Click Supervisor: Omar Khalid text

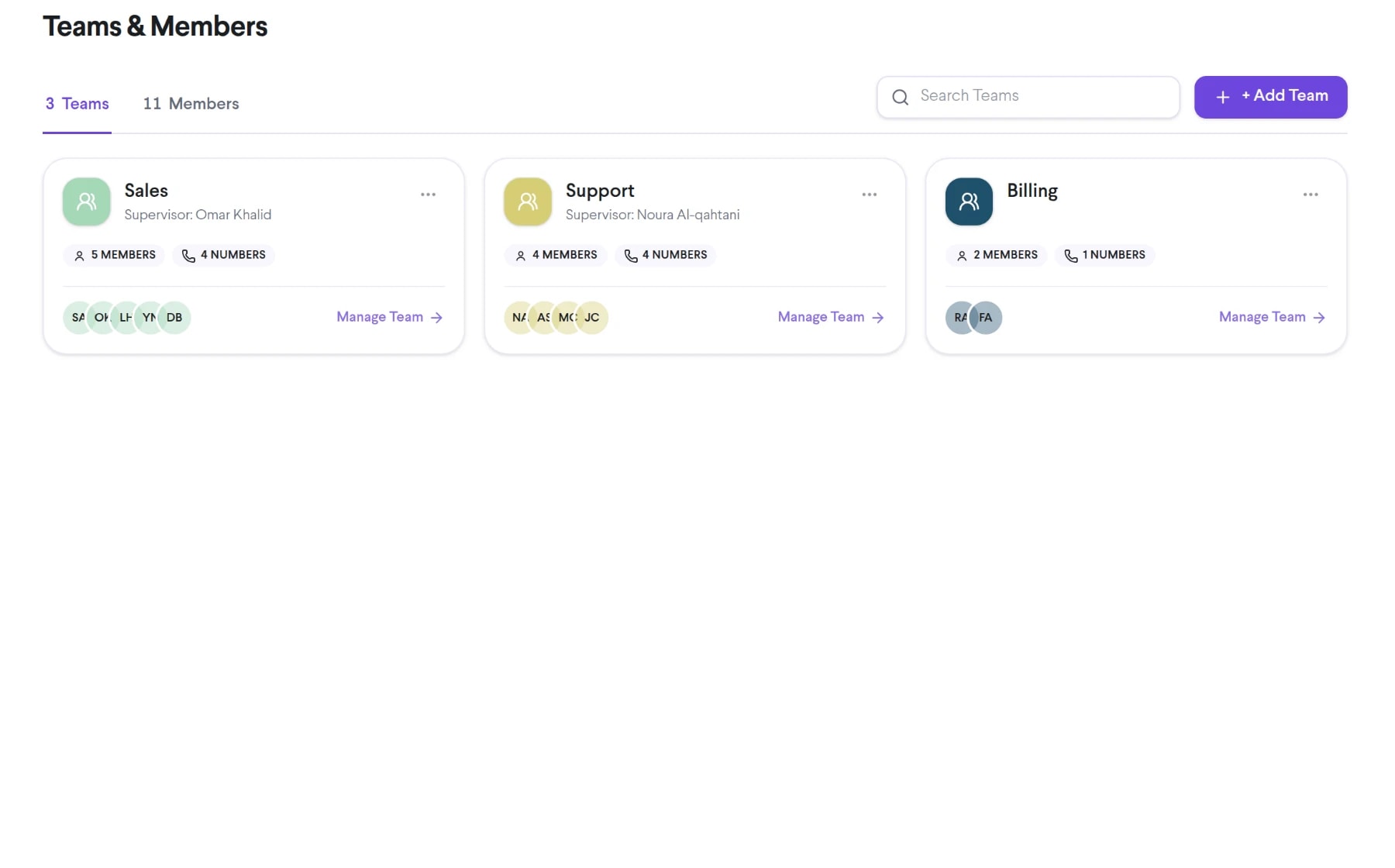coord(198,215)
